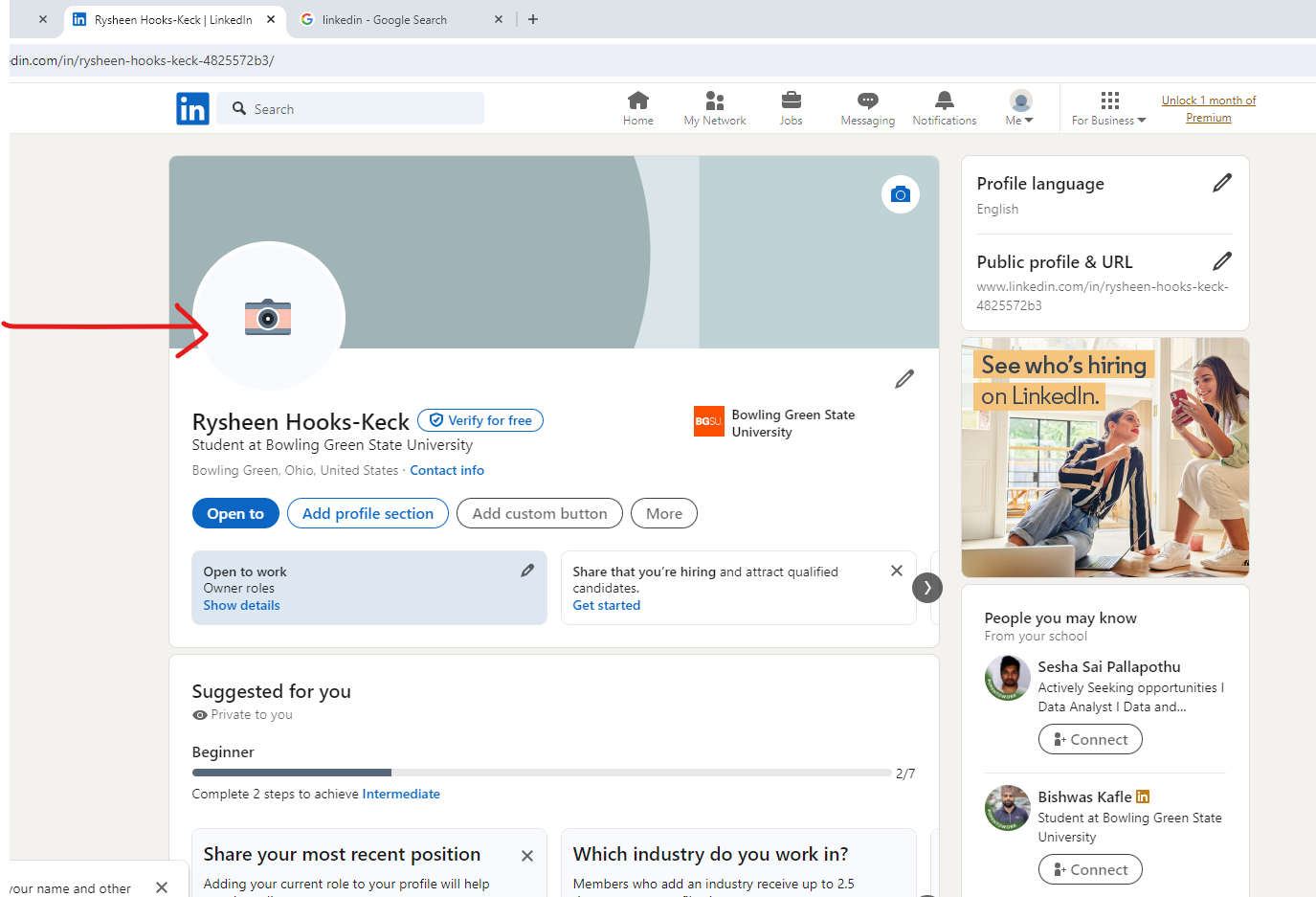Click the Which industry do you work in heading
The height and width of the screenshot is (897, 1316).
(x=710, y=854)
